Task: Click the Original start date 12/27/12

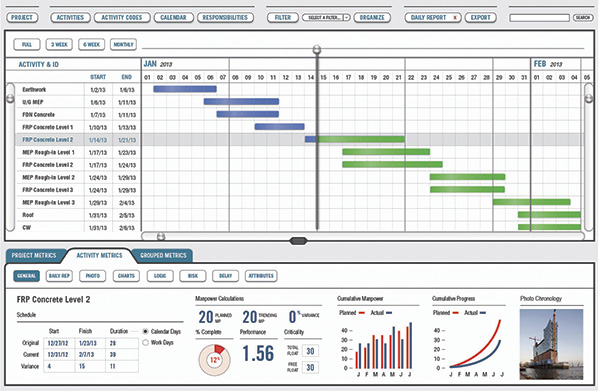Action: tap(58, 343)
